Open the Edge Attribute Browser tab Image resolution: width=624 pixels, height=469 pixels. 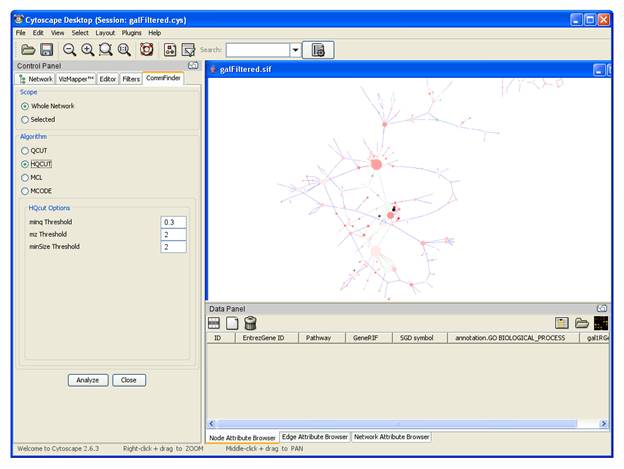pyautogui.click(x=315, y=437)
